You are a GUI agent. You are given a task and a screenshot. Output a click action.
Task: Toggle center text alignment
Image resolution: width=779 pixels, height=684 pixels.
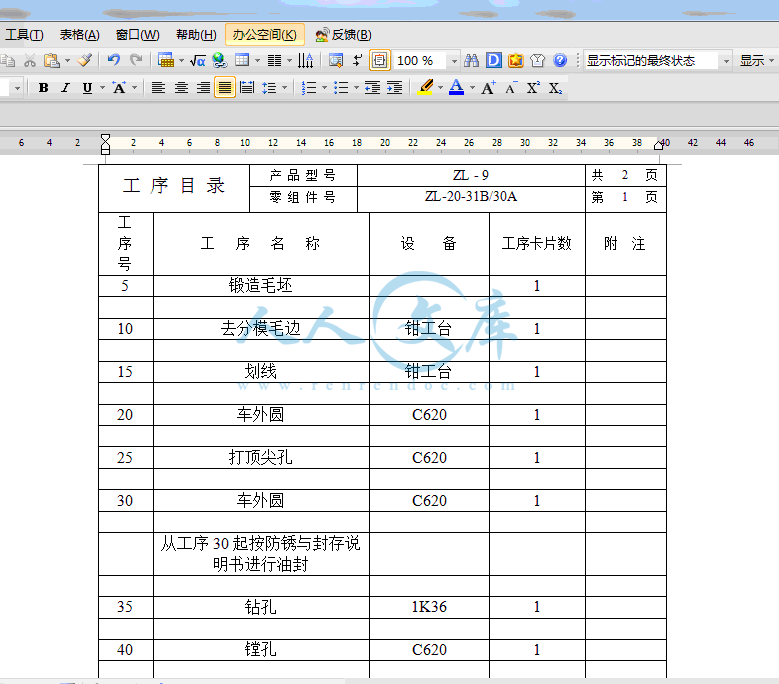coord(181,88)
